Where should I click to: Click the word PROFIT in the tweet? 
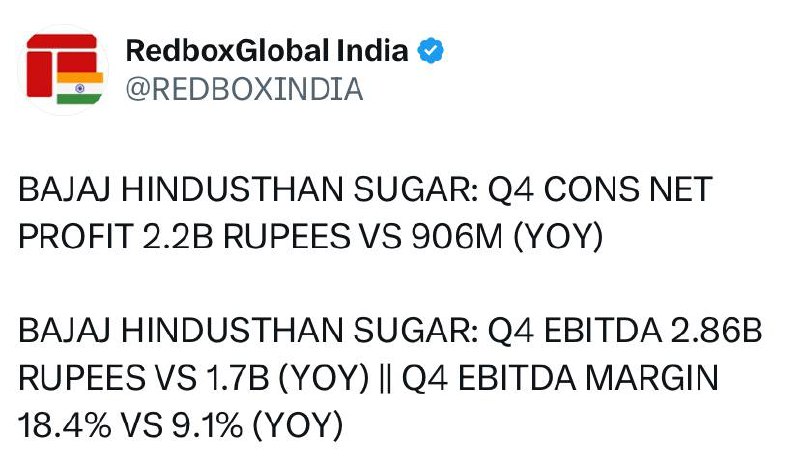click(x=76, y=237)
